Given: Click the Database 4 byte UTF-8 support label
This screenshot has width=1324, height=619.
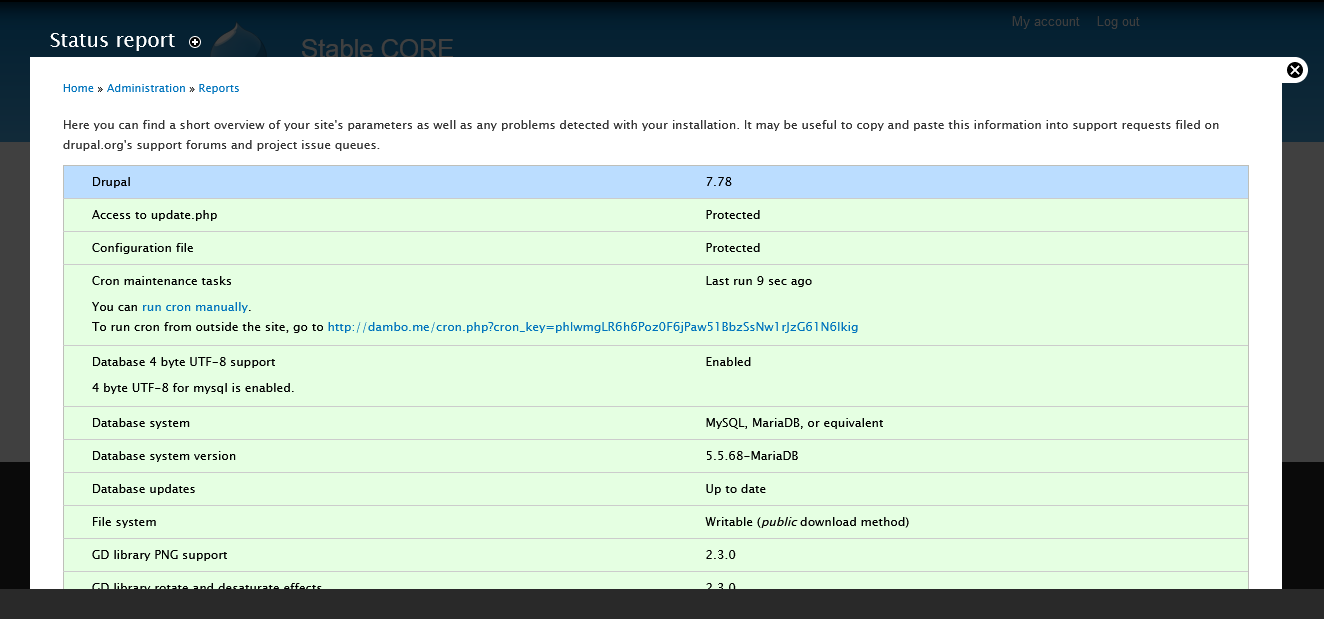Looking at the screenshot, I should 183,362.
